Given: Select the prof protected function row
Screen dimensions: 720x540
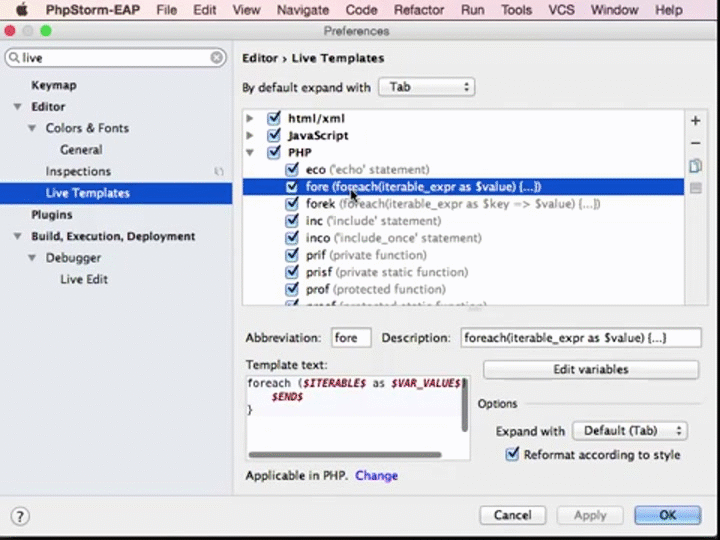Looking at the screenshot, I should coord(463,289).
